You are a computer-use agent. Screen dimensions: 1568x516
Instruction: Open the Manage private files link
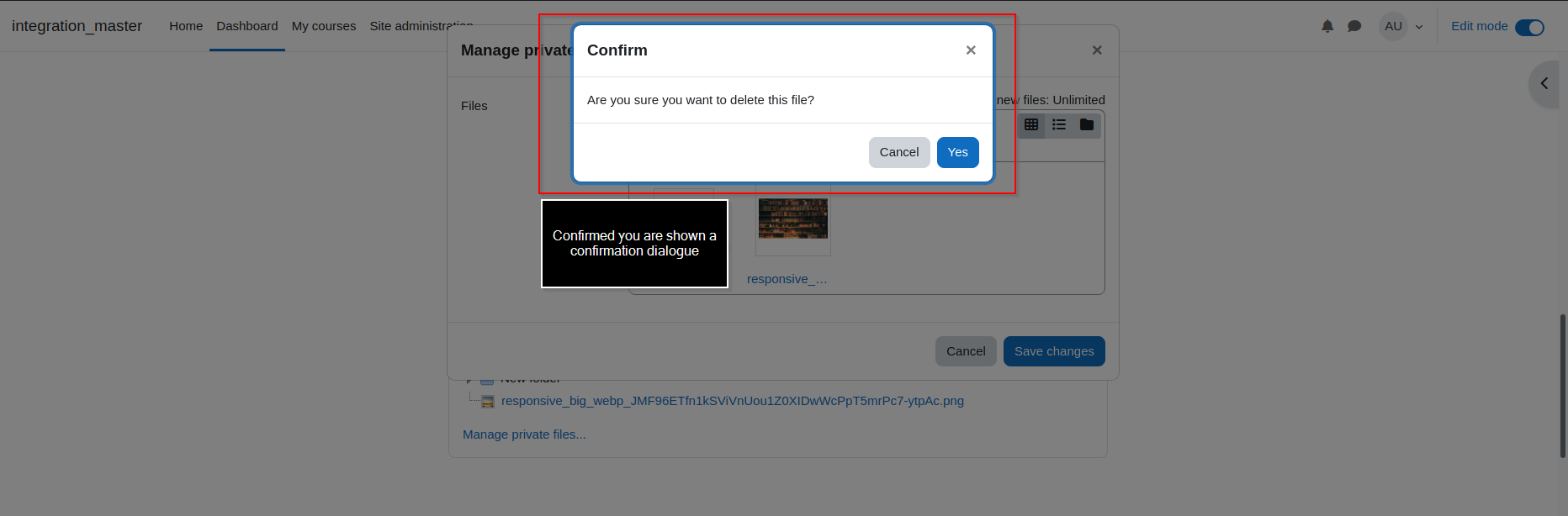point(524,434)
